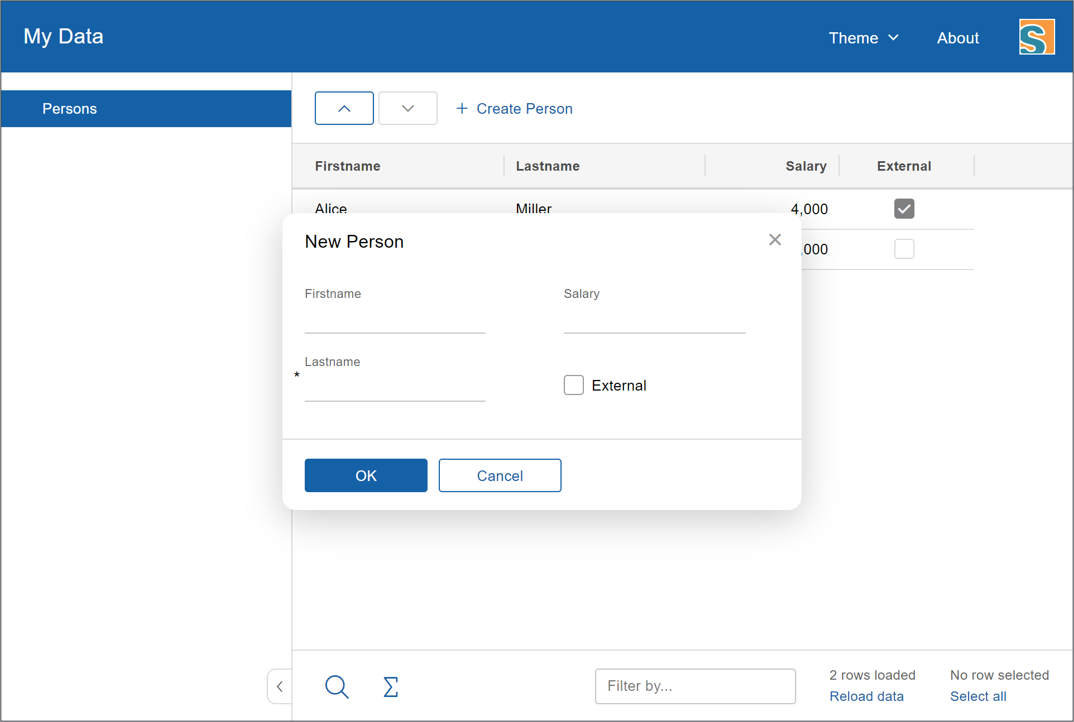Click the orange S logo icon

[1036, 38]
